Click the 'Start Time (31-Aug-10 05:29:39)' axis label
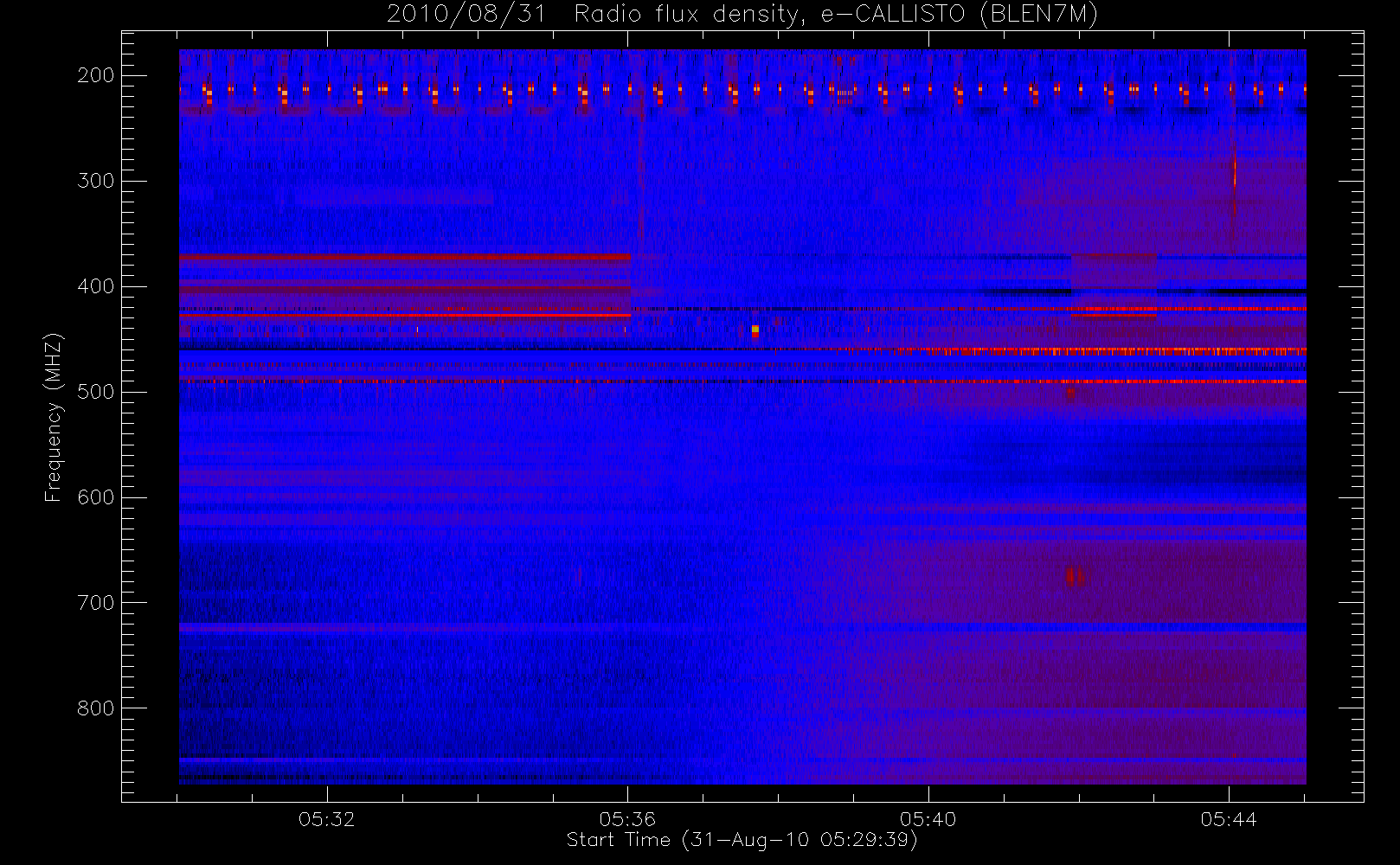The width and height of the screenshot is (1400, 865). (x=742, y=840)
